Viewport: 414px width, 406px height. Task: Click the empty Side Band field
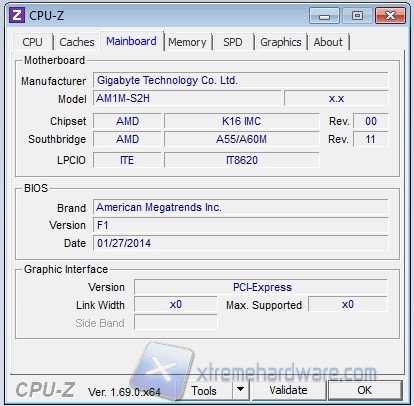pyautogui.click(x=176, y=323)
